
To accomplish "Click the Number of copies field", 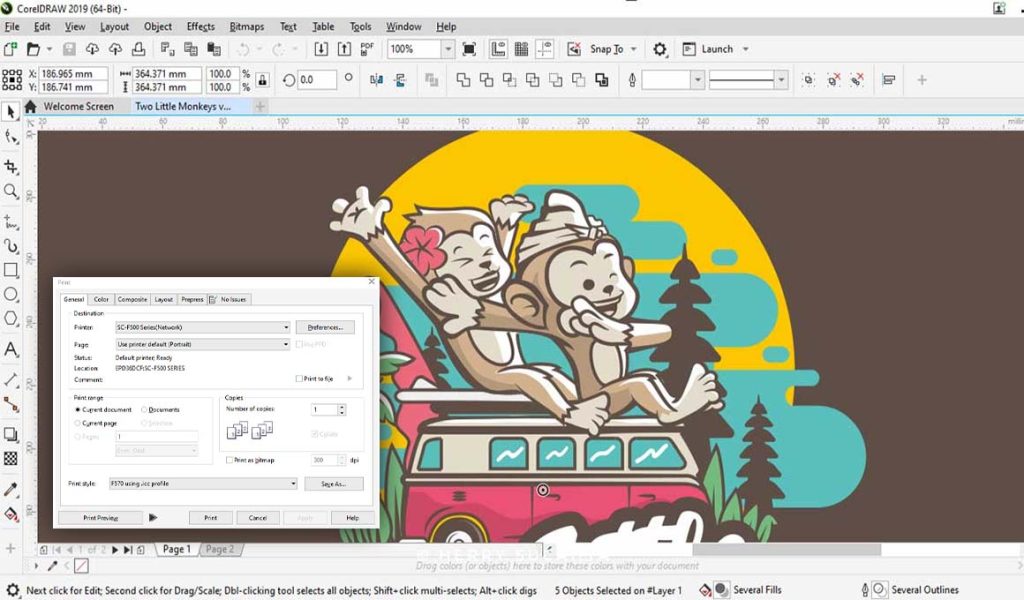I will pos(324,409).
